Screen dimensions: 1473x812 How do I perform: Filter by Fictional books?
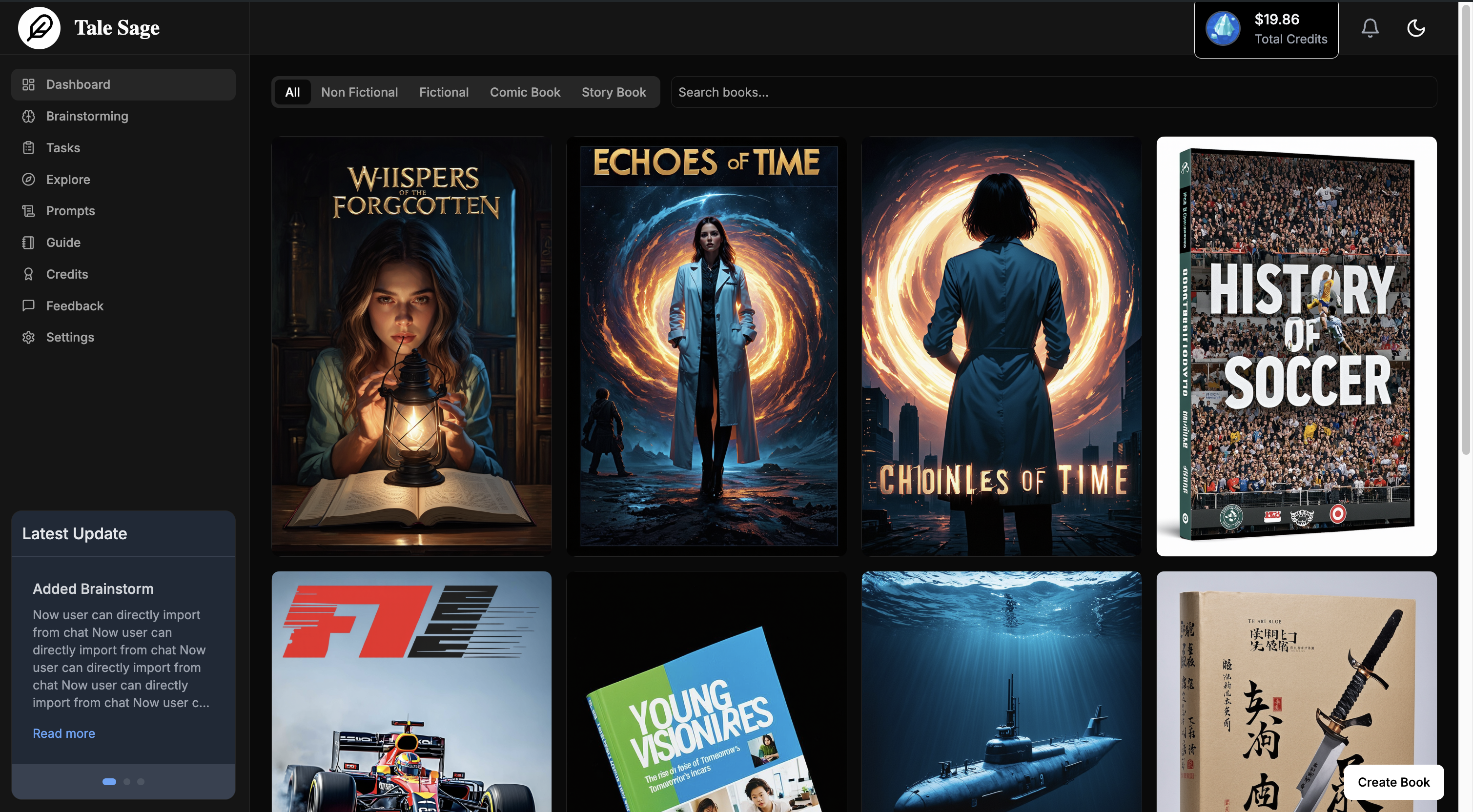(x=444, y=92)
